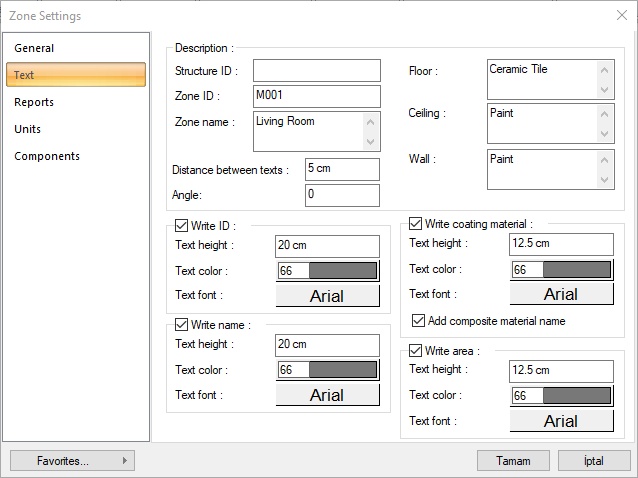The width and height of the screenshot is (638, 478).
Task: Toggle the Write name checkbox
Action: click(x=181, y=324)
